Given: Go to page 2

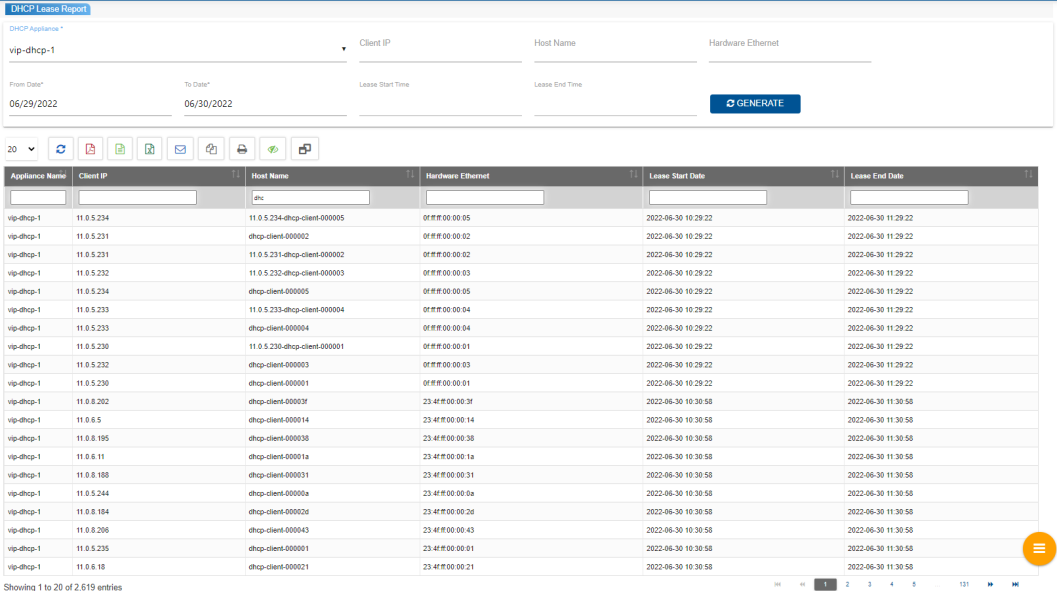Looking at the screenshot, I should [847, 584].
